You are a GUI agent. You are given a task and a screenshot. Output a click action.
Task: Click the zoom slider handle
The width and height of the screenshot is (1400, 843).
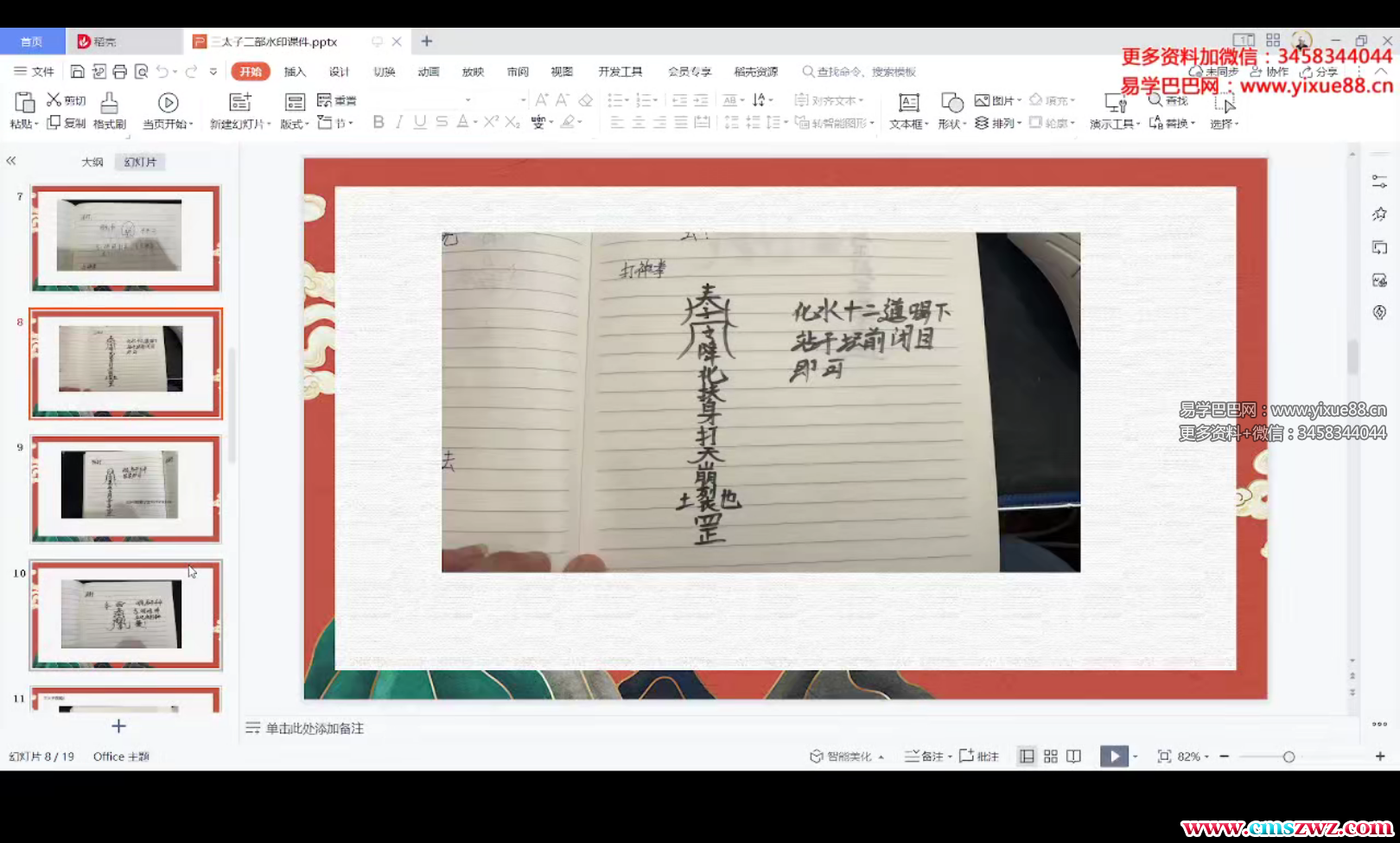click(1289, 757)
